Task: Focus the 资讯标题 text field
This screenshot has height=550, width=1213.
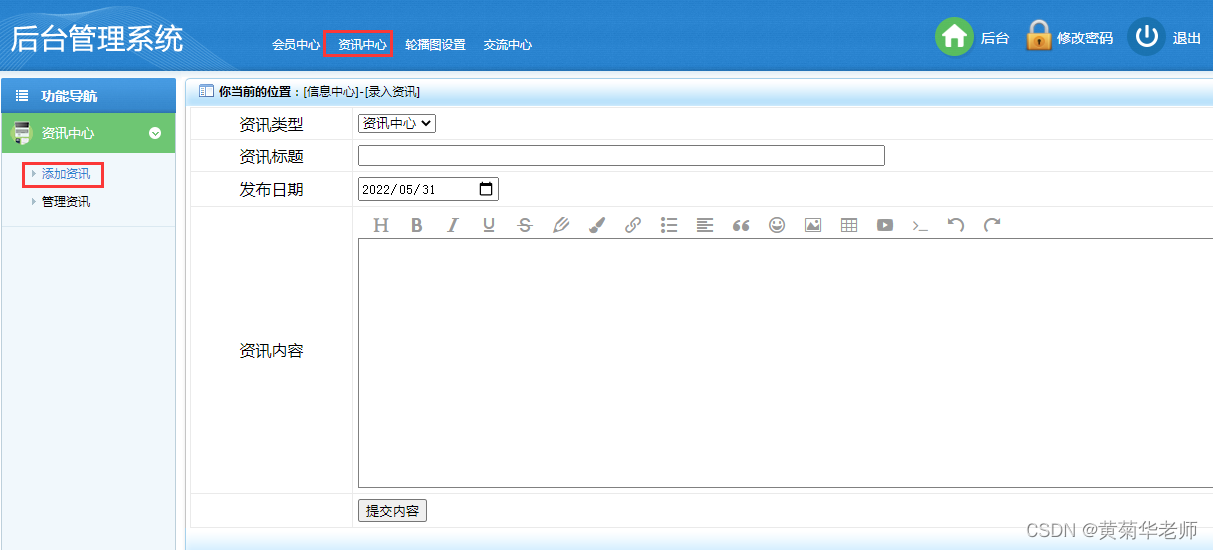Action: 621,156
